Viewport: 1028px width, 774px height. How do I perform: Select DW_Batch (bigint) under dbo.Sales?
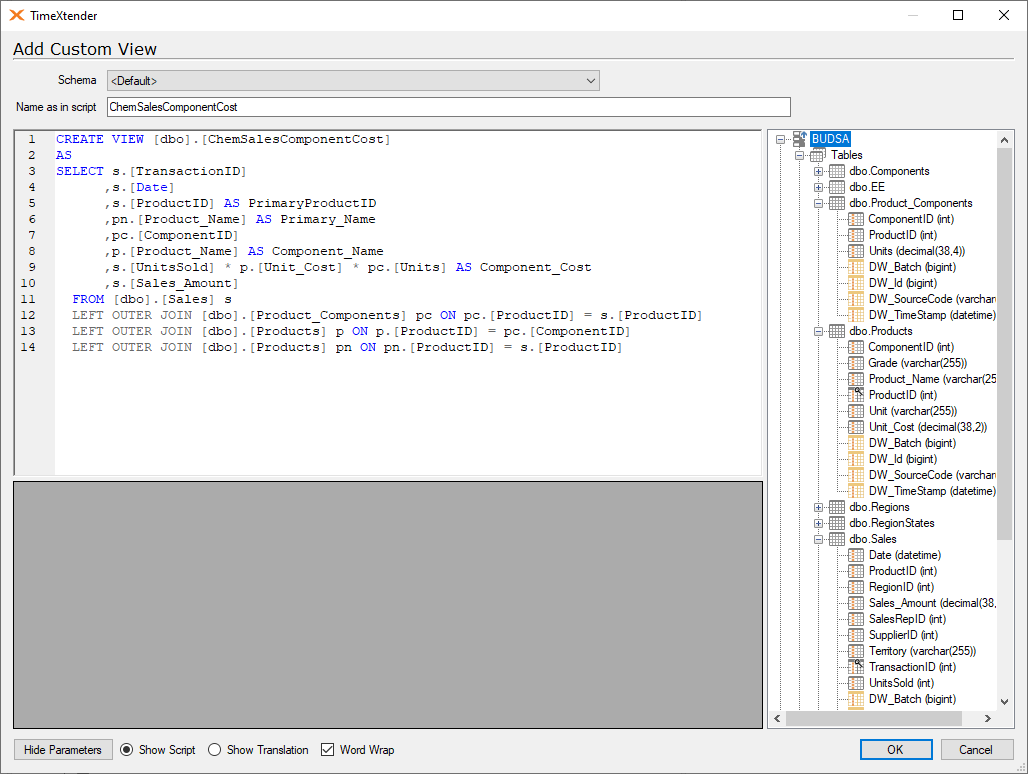coord(912,699)
